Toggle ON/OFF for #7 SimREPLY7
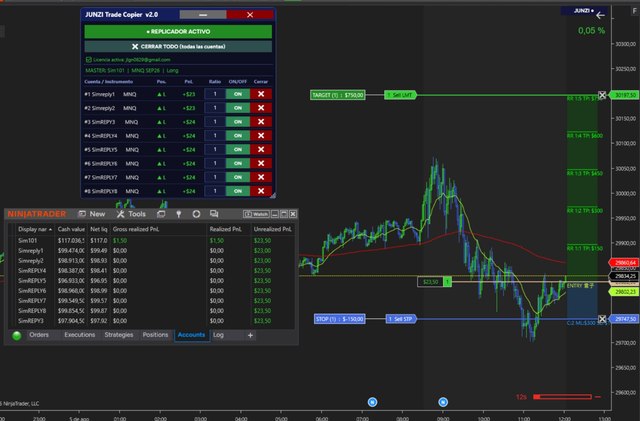The height and width of the screenshot is (421, 640). coord(238,177)
